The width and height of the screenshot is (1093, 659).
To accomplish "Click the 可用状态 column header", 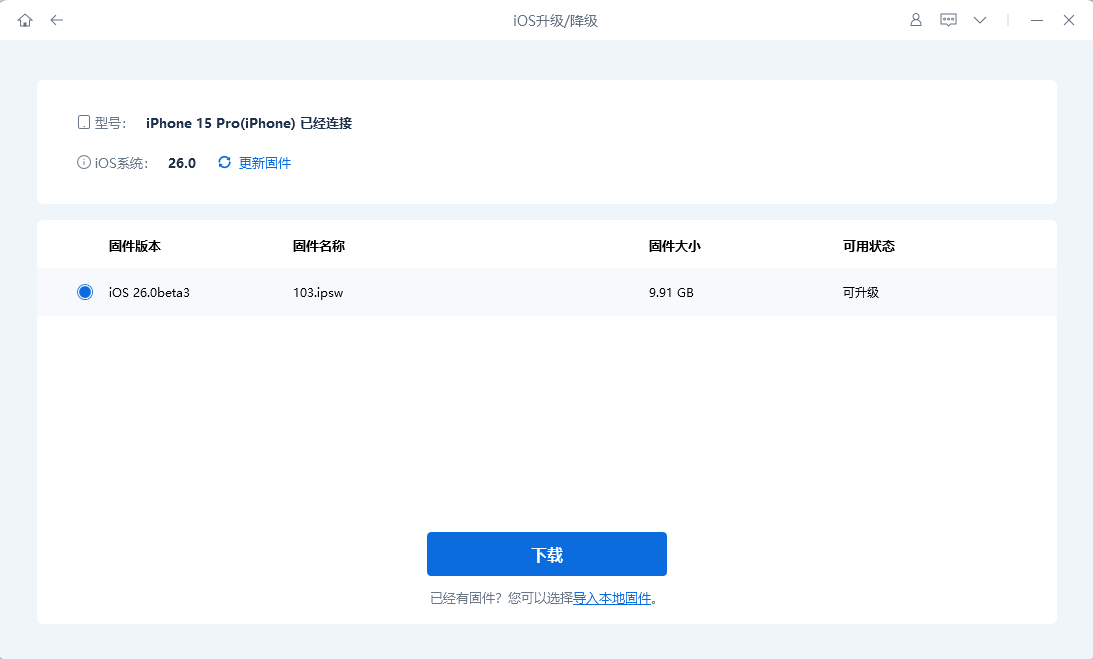I will 869,246.
